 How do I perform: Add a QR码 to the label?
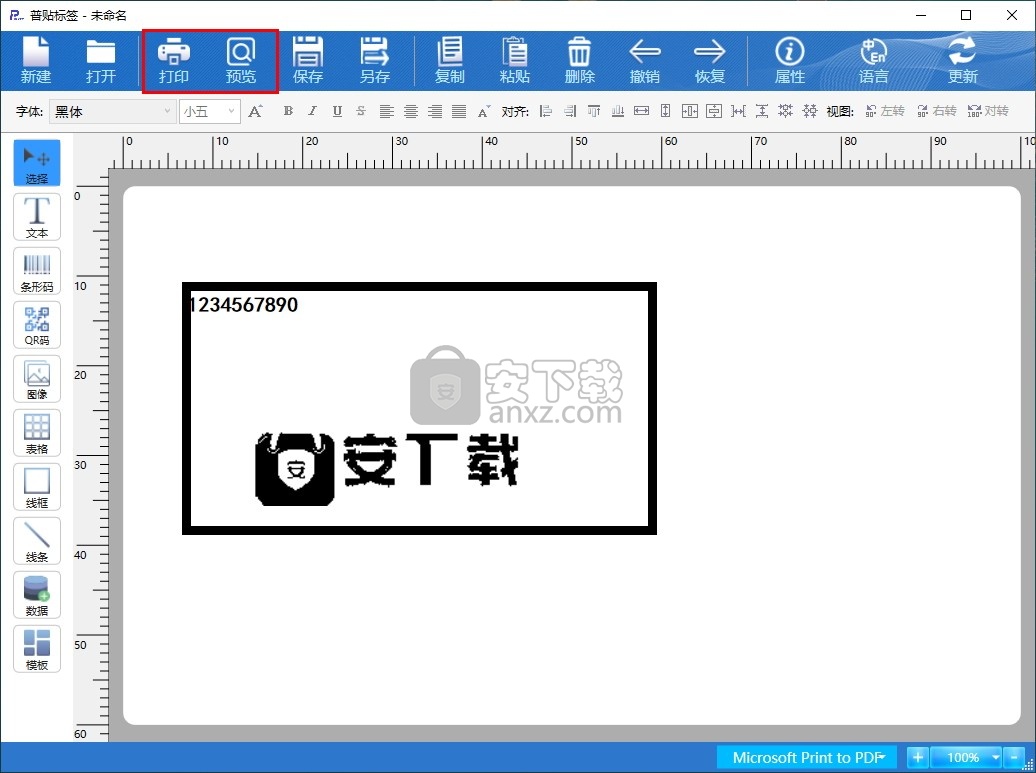point(37,324)
